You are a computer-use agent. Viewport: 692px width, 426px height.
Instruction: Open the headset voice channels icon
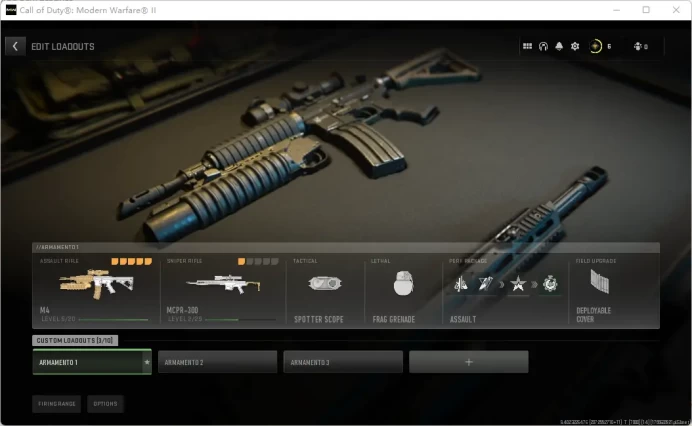click(x=543, y=46)
